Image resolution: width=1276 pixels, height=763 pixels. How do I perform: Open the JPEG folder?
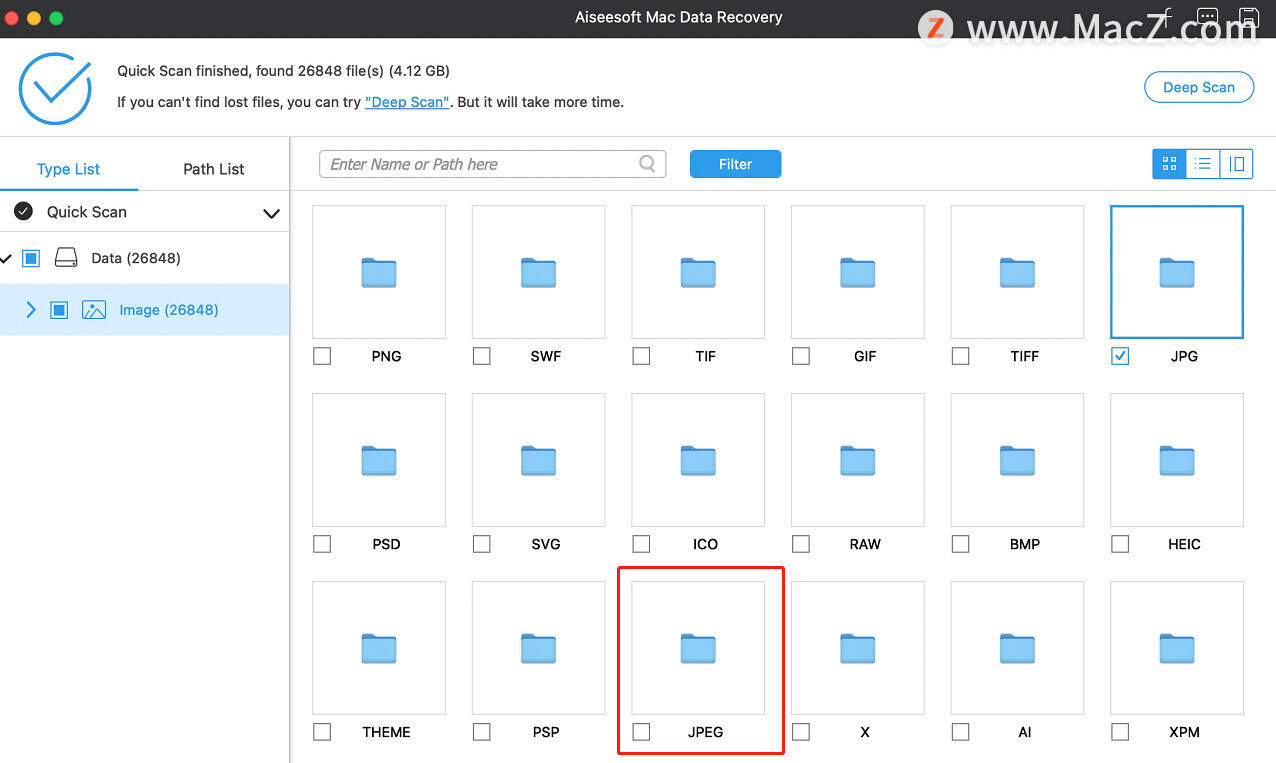pos(698,648)
